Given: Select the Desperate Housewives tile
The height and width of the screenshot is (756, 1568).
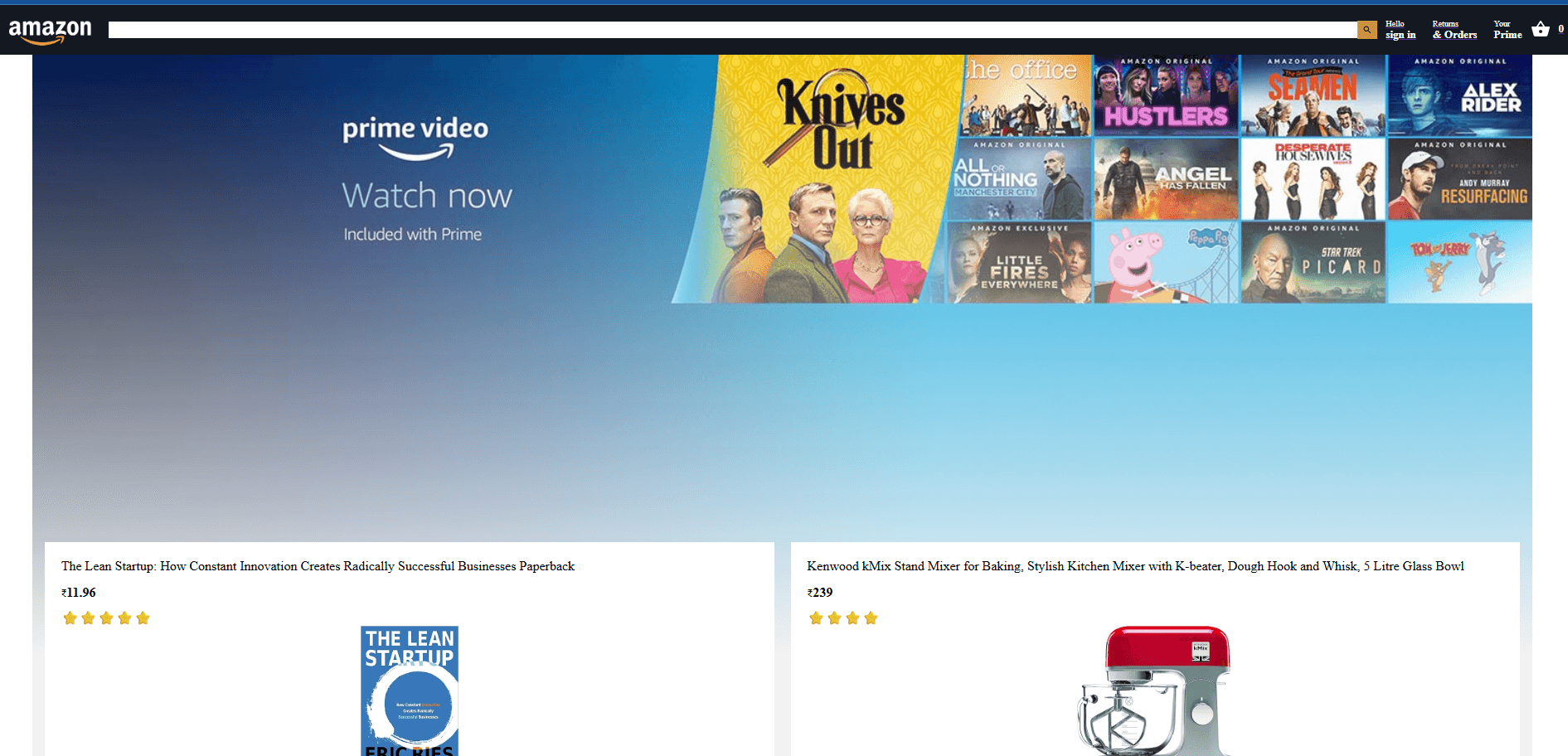Looking at the screenshot, I should (1313, 179).
